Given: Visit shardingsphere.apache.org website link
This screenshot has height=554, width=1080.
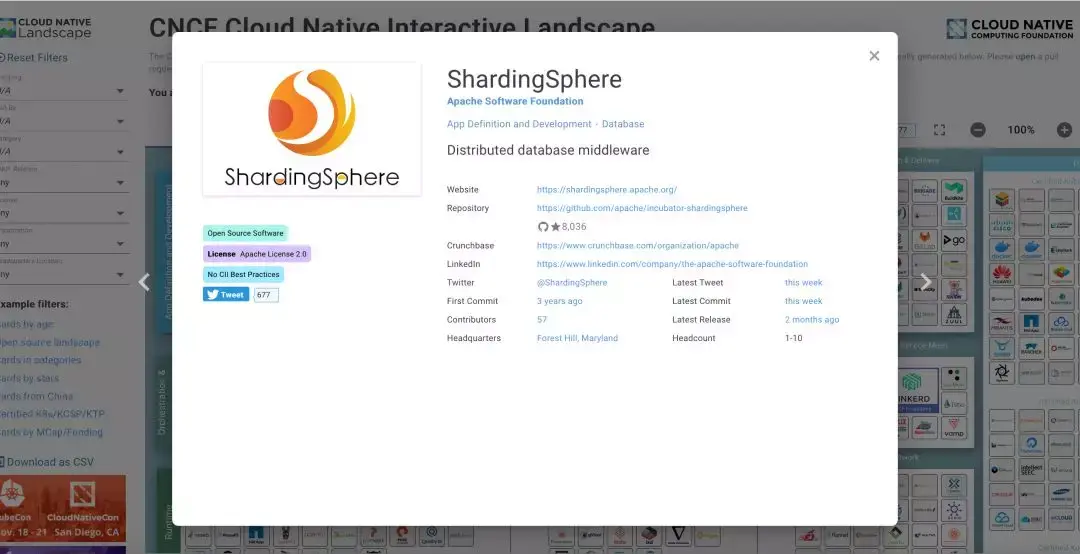Looking at the screenshot, I should click(x=607, y=189).
